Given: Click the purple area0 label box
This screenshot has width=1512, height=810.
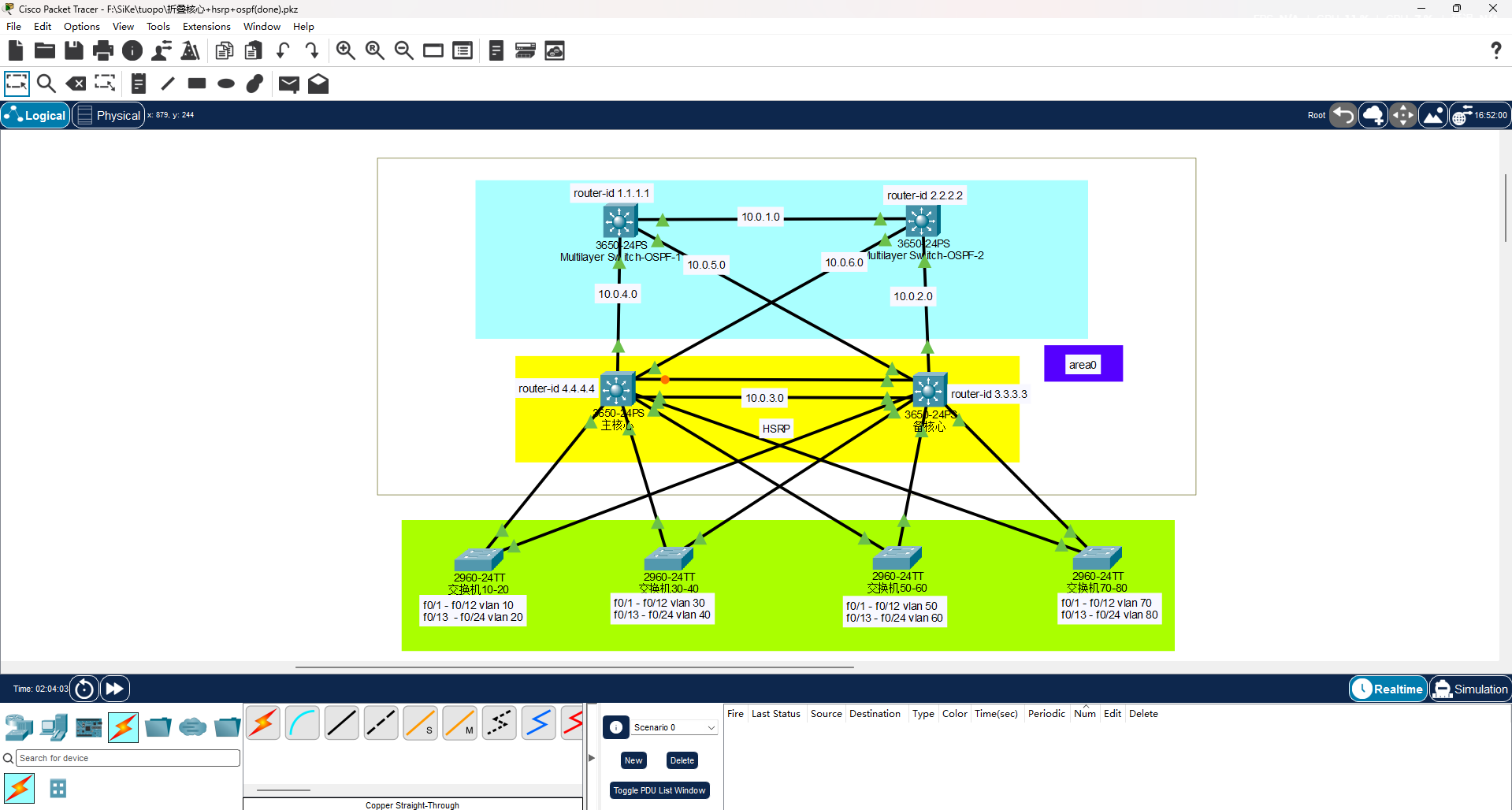Looking at the screenshot, I should click(1083, 364).
